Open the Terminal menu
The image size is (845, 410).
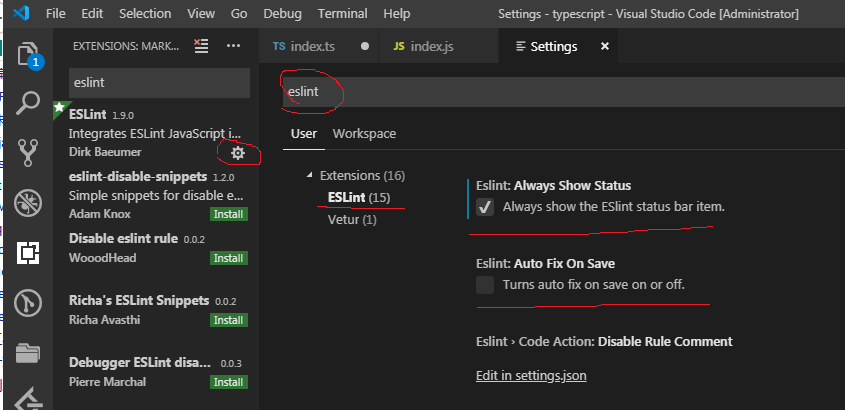(x=342, y=15)
